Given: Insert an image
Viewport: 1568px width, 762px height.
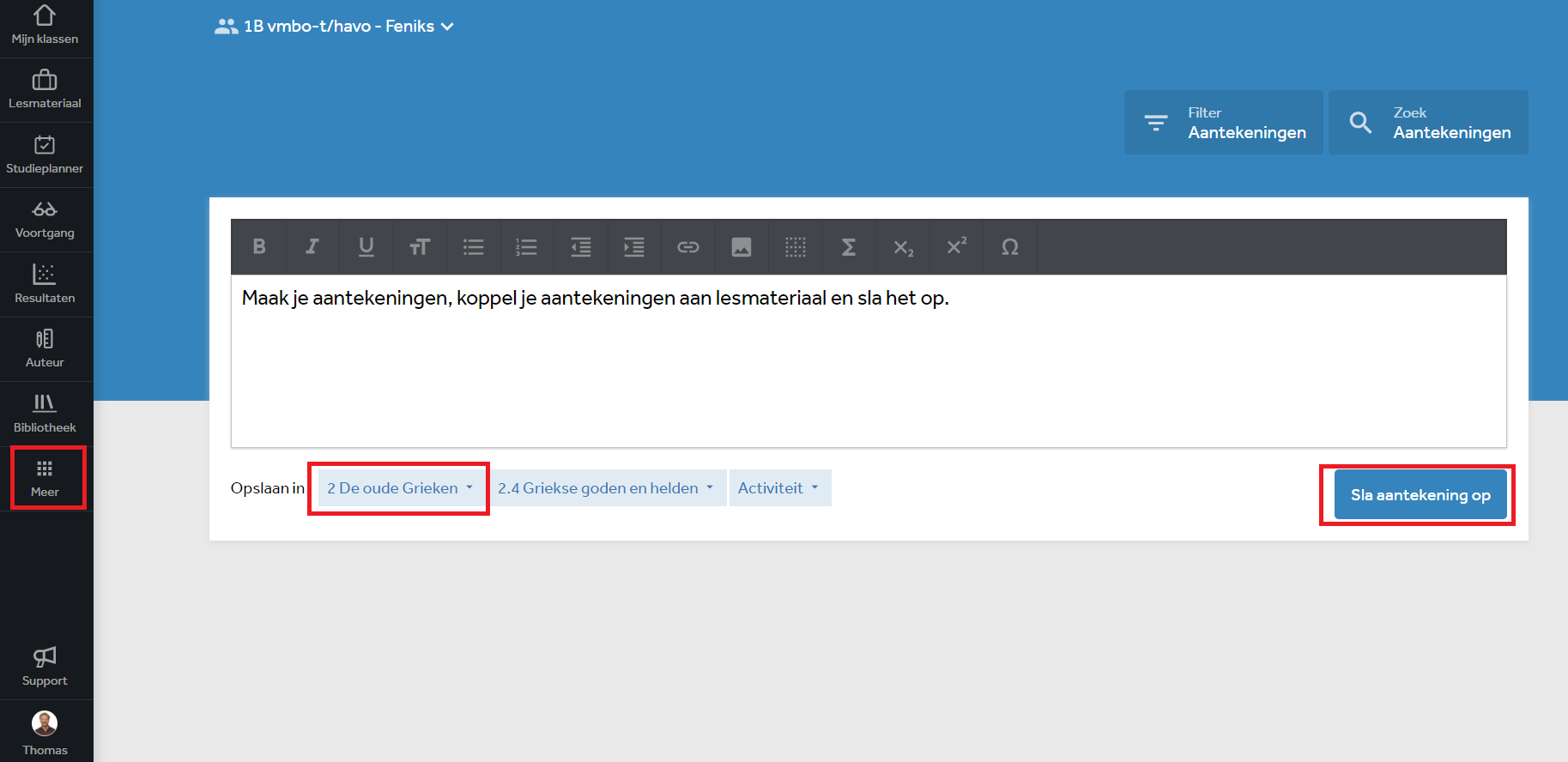Looking at the screenshot, I should pos(742,247).
